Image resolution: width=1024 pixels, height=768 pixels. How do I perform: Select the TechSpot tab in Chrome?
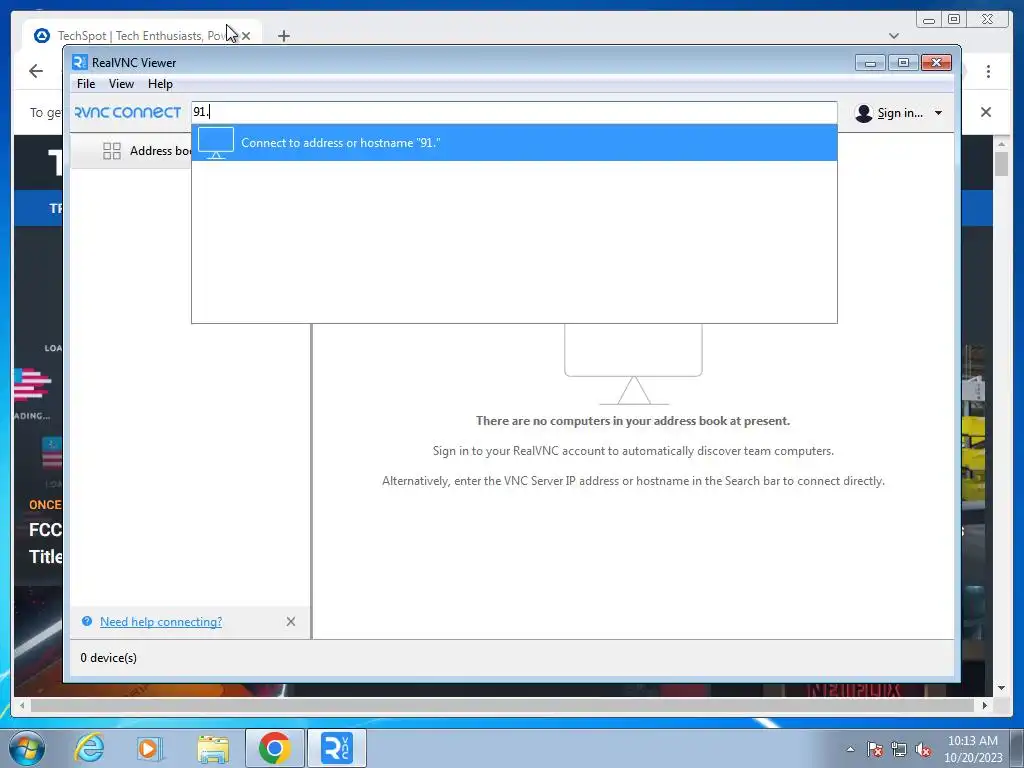[140, 36]
